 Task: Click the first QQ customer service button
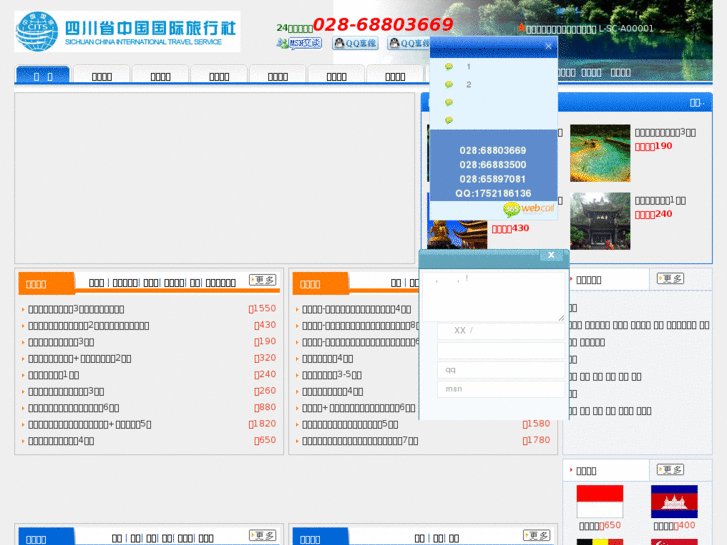coord(355,44)
